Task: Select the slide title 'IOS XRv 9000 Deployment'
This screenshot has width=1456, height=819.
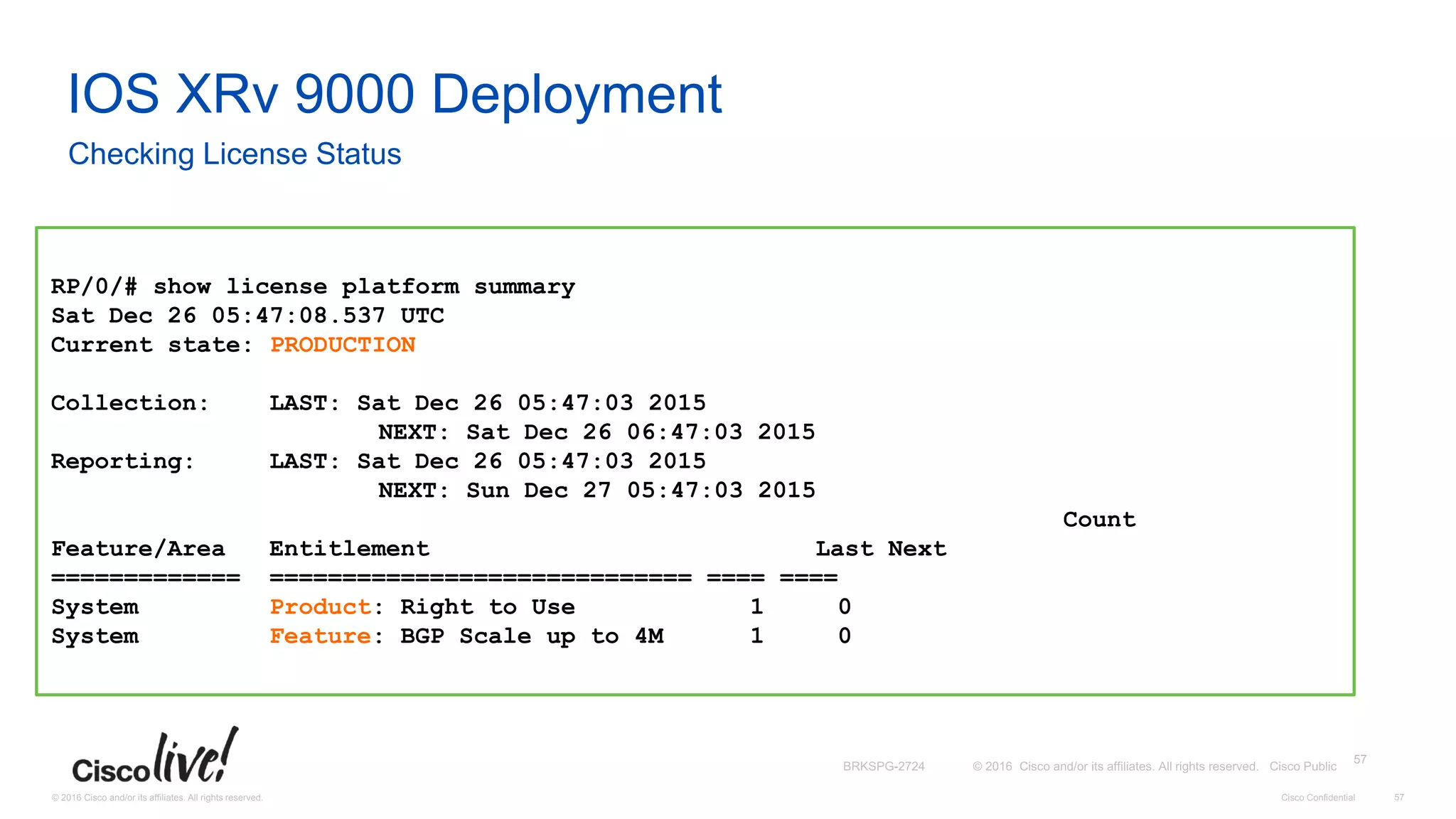Action: [395, 95]
